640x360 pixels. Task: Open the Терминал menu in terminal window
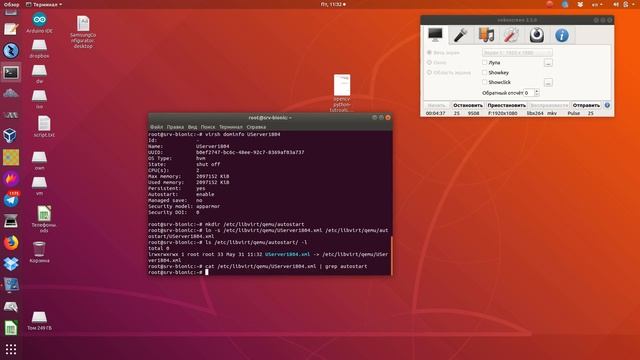point(231,127)
